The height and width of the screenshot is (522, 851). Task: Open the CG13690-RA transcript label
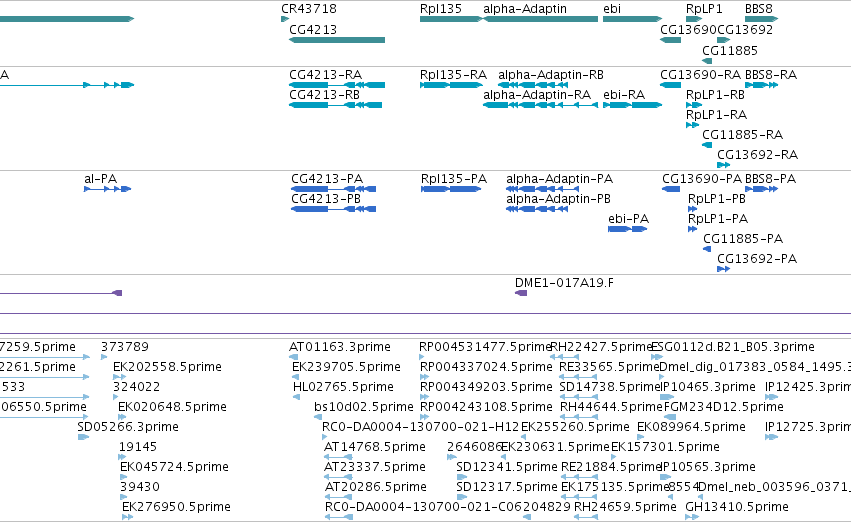pyautogui.click(x=701, y=75)
